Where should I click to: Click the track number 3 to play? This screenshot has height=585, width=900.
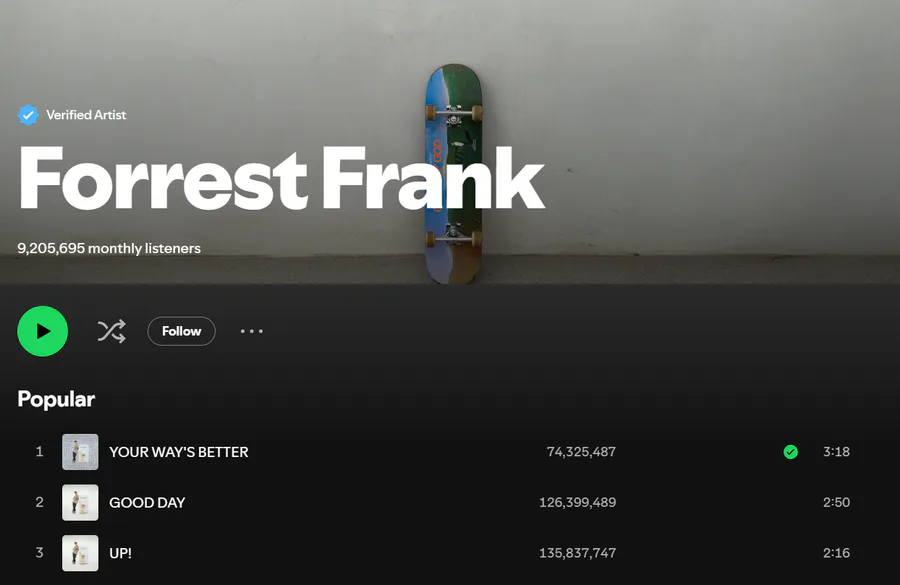[x=39, y=552]
